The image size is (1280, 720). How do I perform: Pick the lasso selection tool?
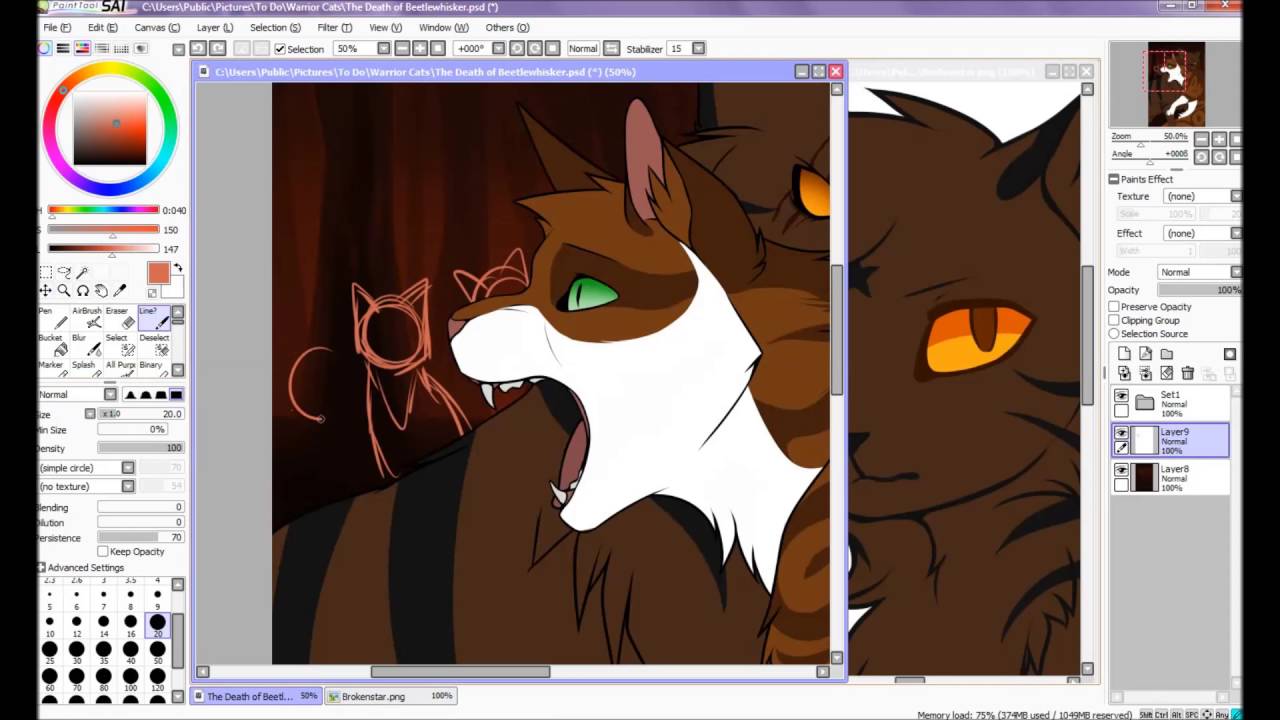[64, 272]
